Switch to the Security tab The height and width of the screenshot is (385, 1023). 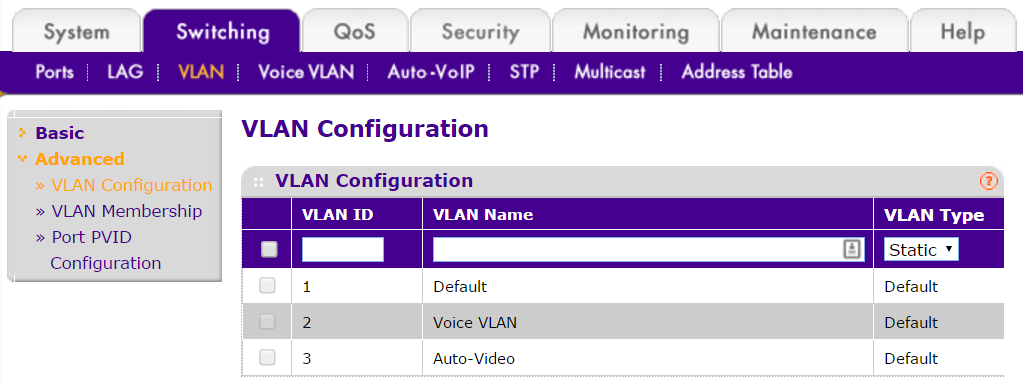(480, 31)
